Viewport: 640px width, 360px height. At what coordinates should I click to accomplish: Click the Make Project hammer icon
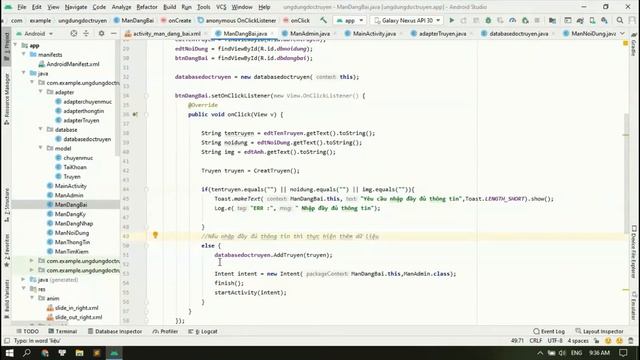[323, 20]
